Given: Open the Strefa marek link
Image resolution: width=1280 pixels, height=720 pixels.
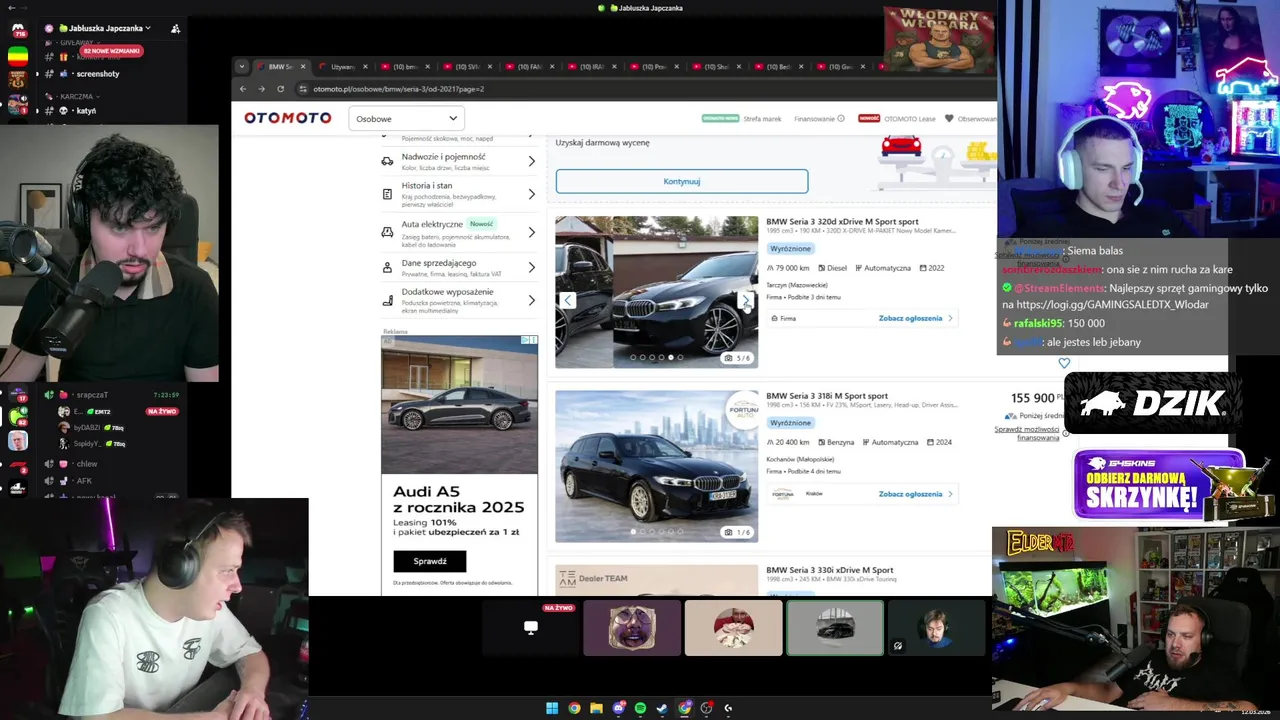Looking at the screenshot, I should click(762, 119).
